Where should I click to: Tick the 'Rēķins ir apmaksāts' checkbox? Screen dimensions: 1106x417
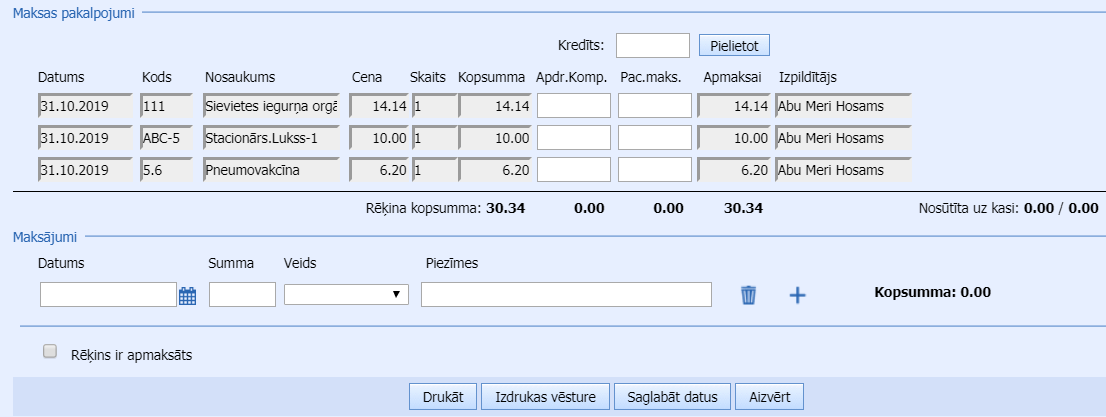(x=49, y=352)
